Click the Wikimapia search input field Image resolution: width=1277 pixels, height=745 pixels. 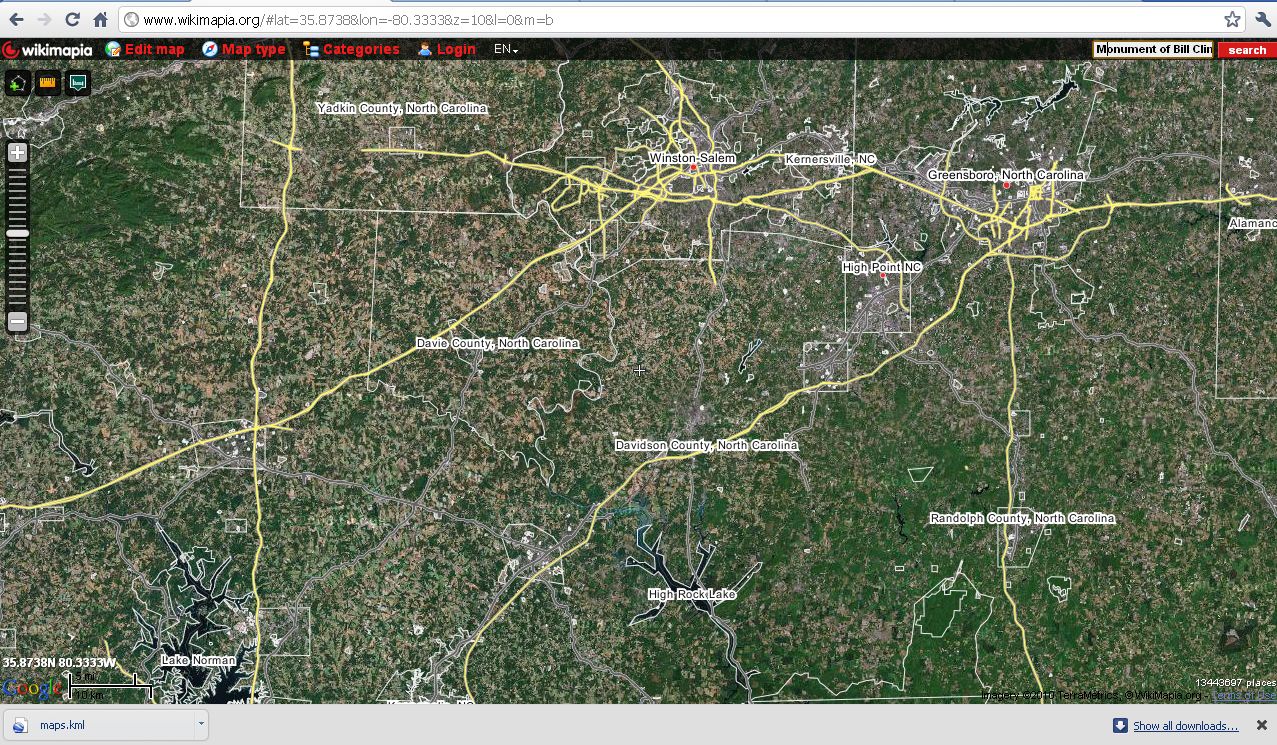(1153, 49)
